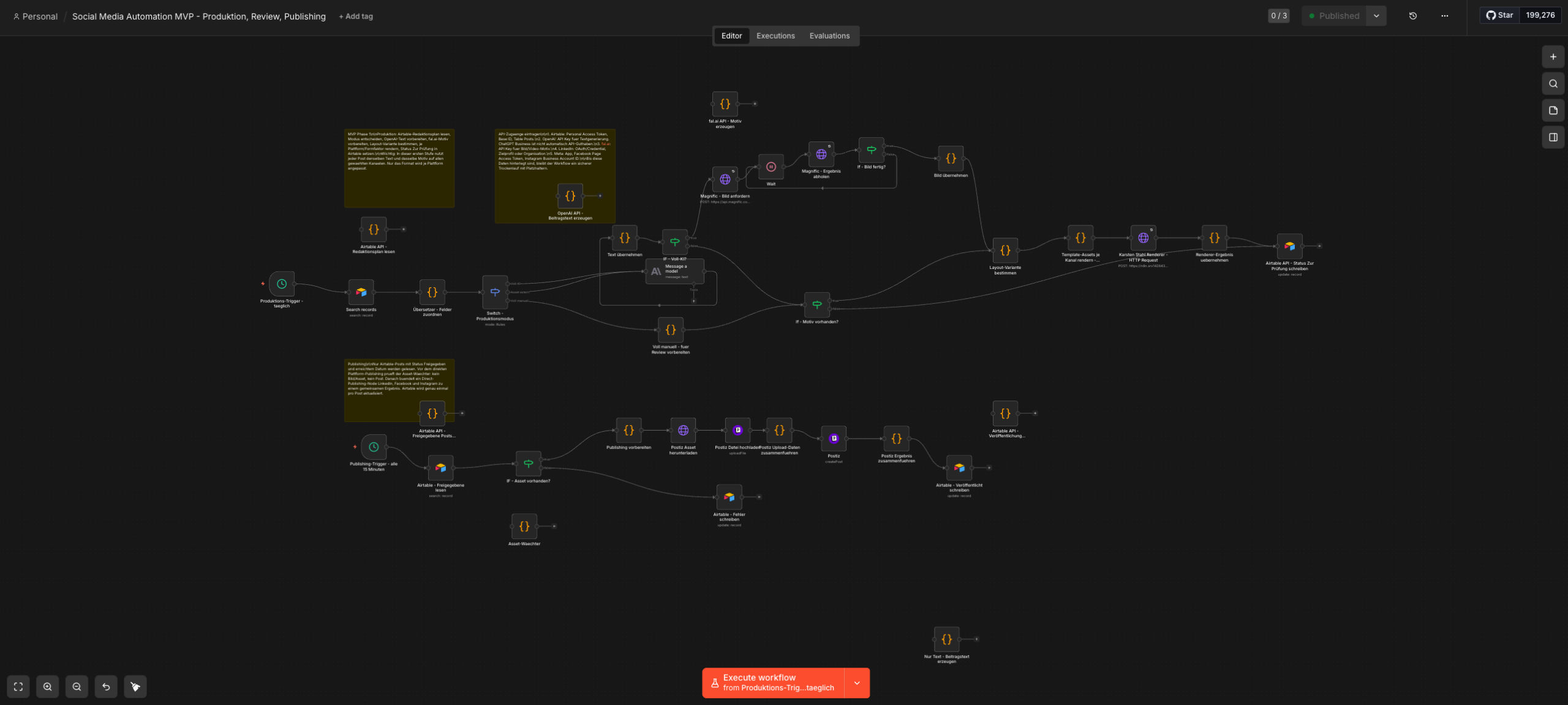
Task: Click the 0 / 3 counter badge
Action: tap(1278, 16)
